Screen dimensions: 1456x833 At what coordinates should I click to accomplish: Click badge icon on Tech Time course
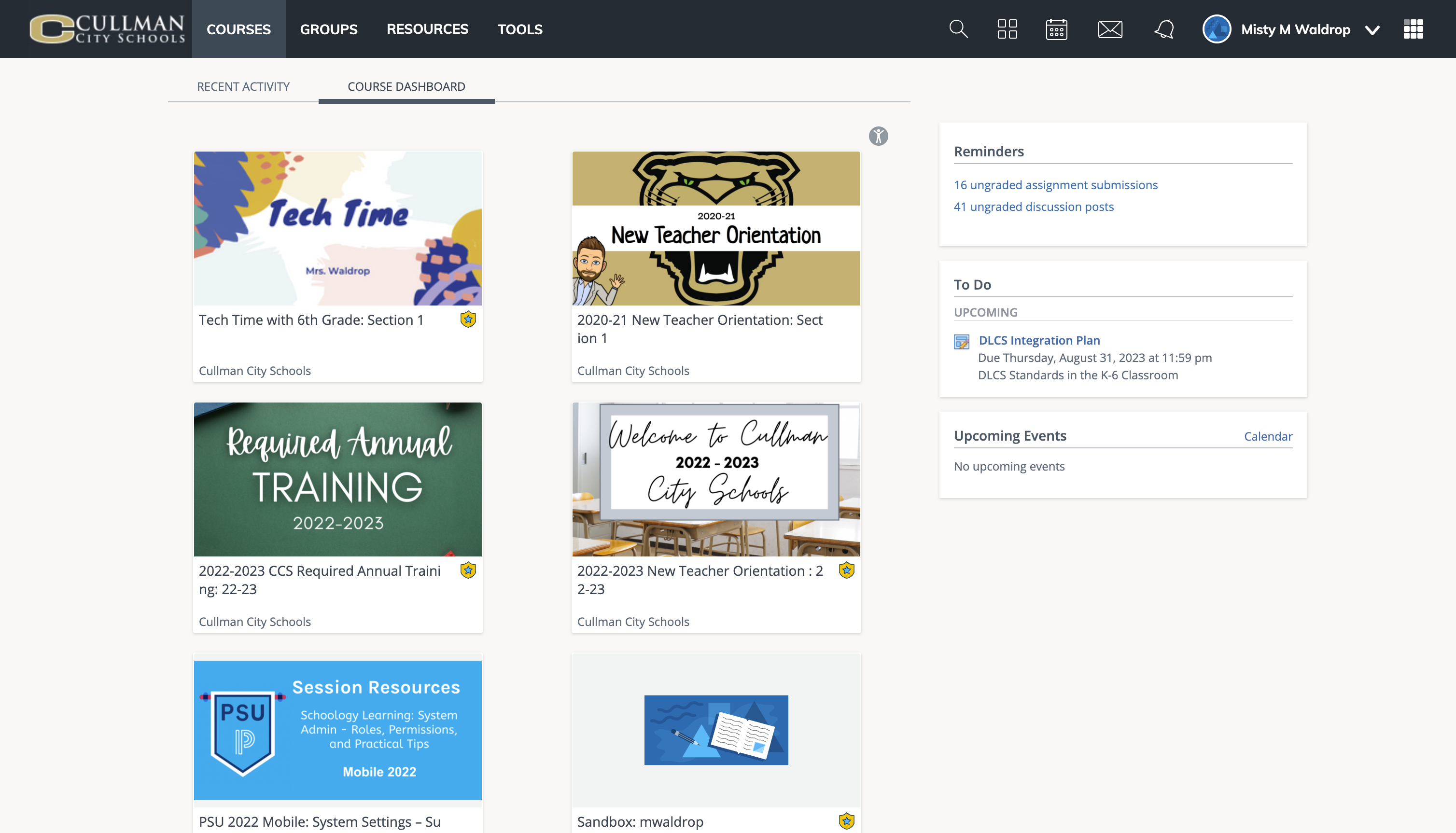click(x=468, y=319)
